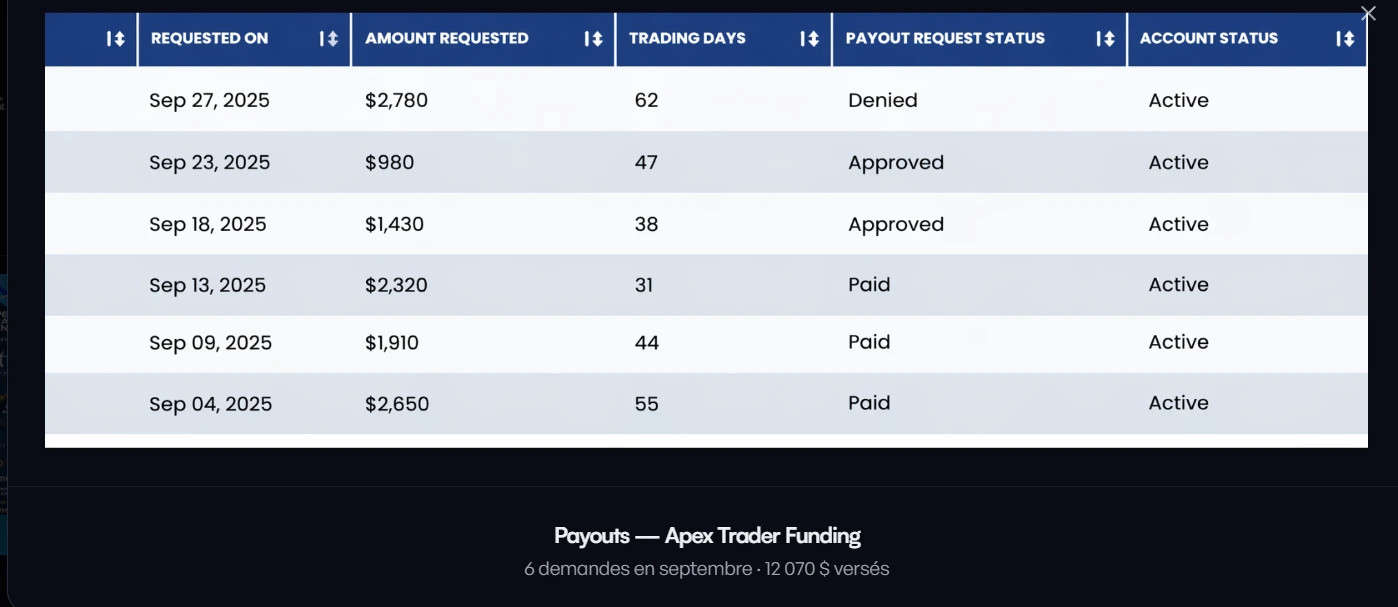
Task: Sort by the Requested On column icon
Action: coord(328,39)
